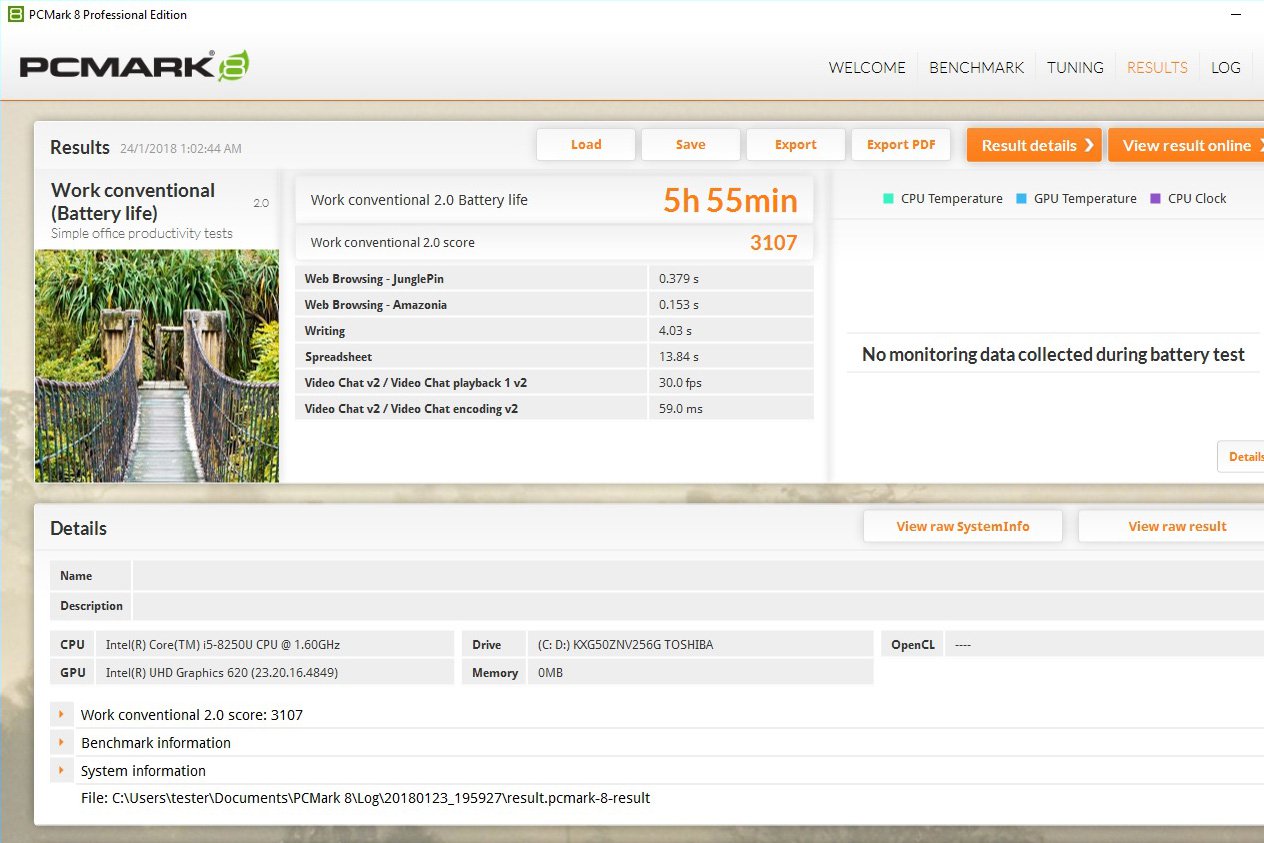Open the TUNING tab
This screenshot has width=1264, height=843.
(x=1075, y=68)
